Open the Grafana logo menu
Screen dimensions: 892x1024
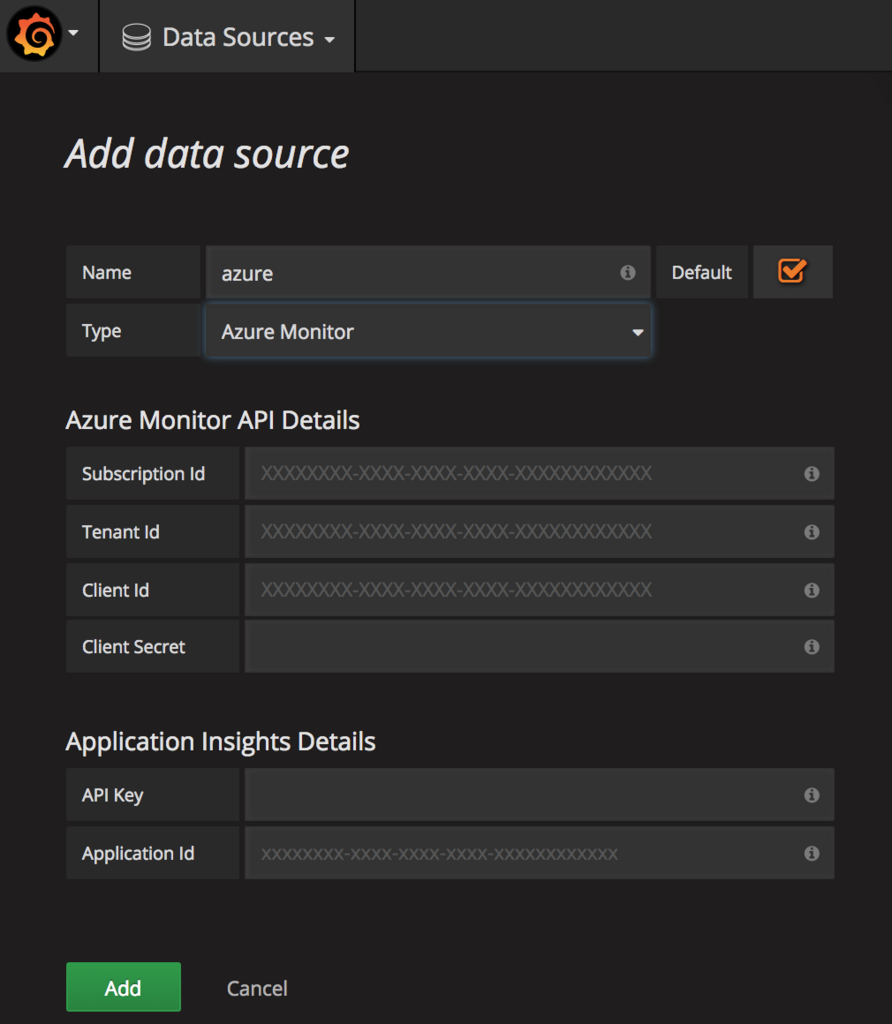click(x=35, y=34)
